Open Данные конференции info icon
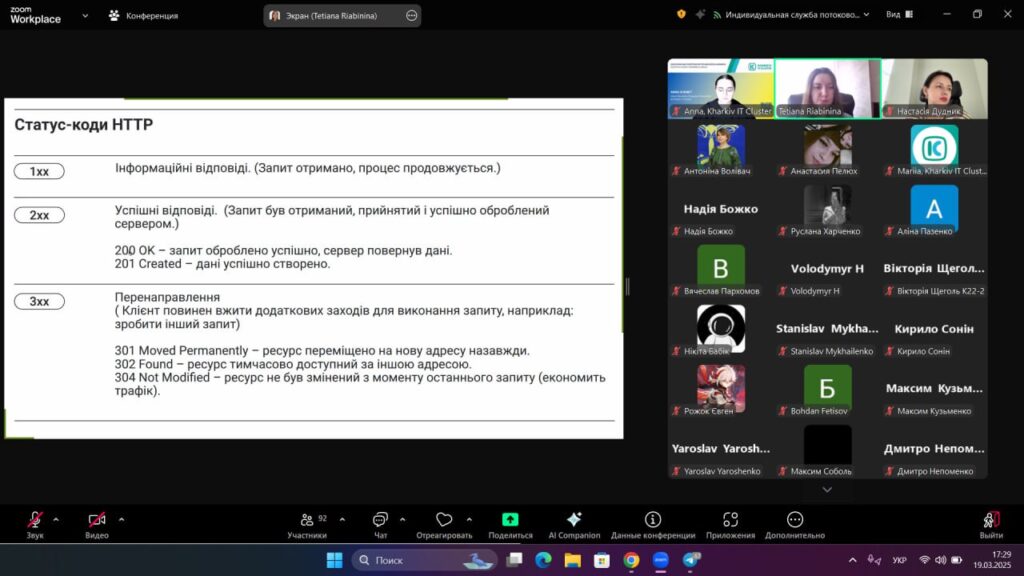 tap(653, 519)
